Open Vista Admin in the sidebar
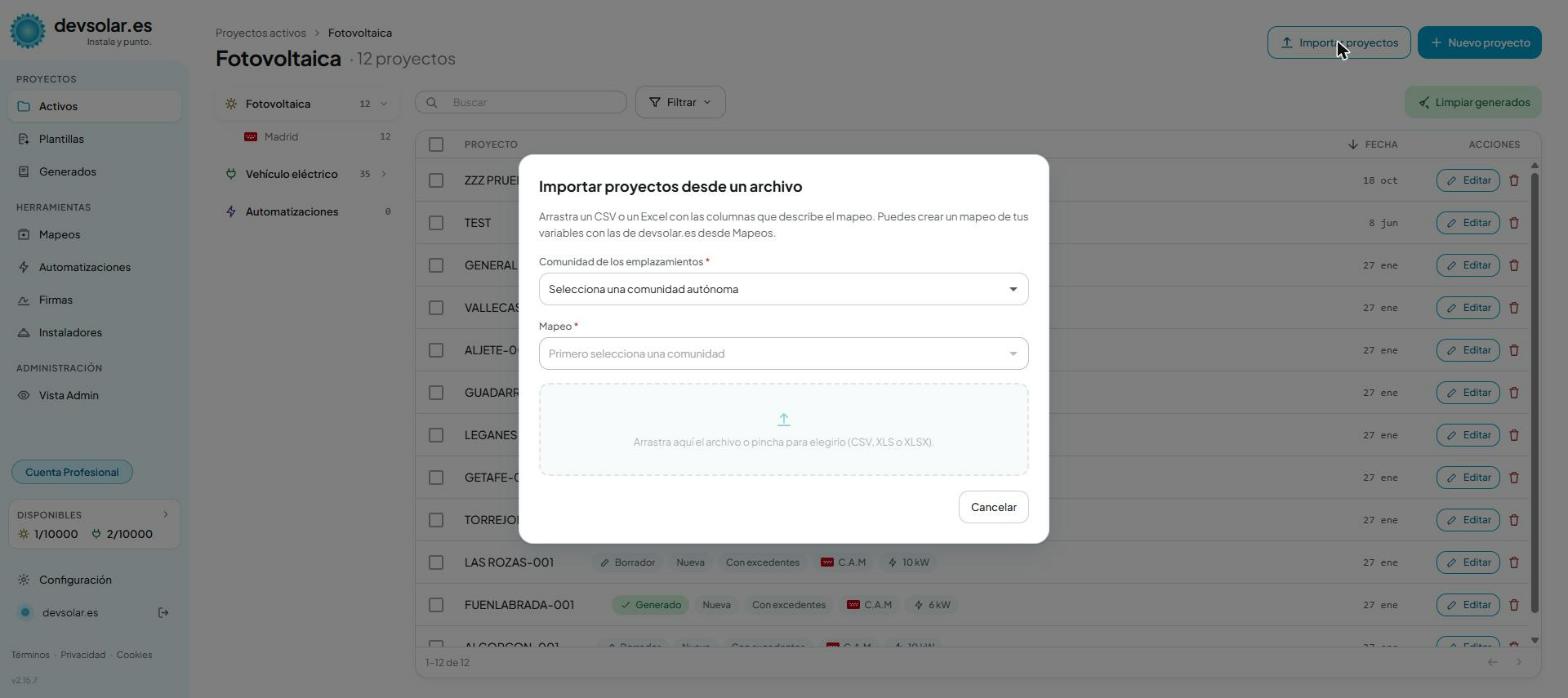Screen dimensions: 1568x698 (95, 395)
